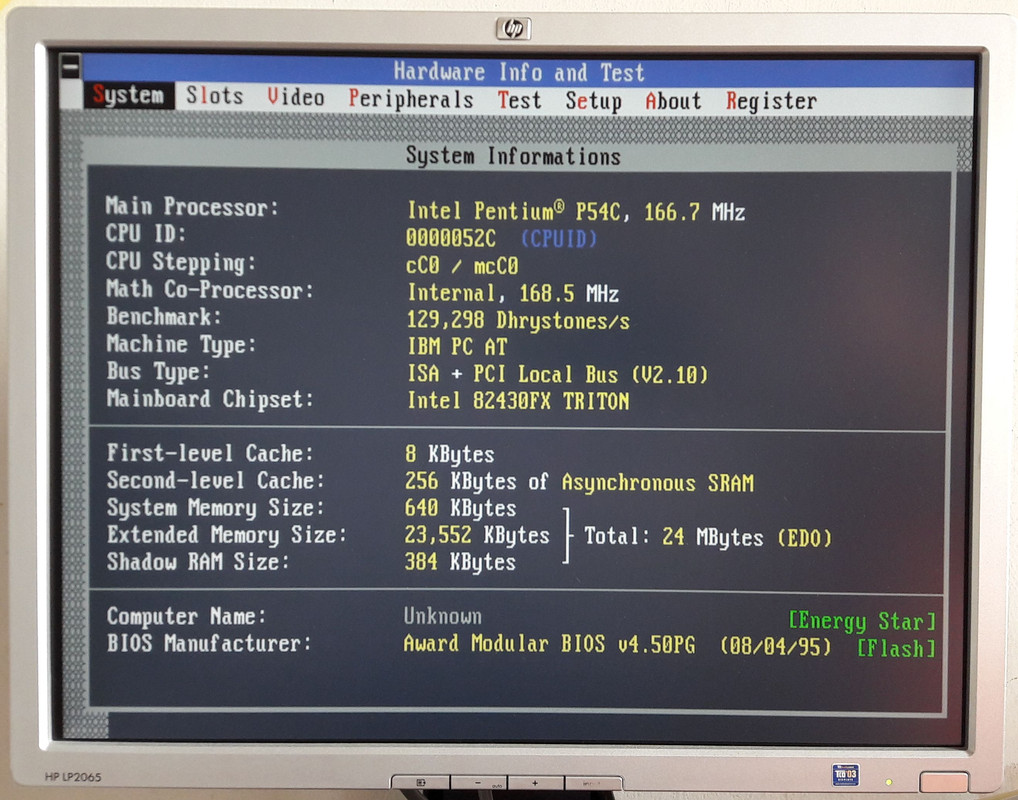Open the Video menu

coord(295,97)
